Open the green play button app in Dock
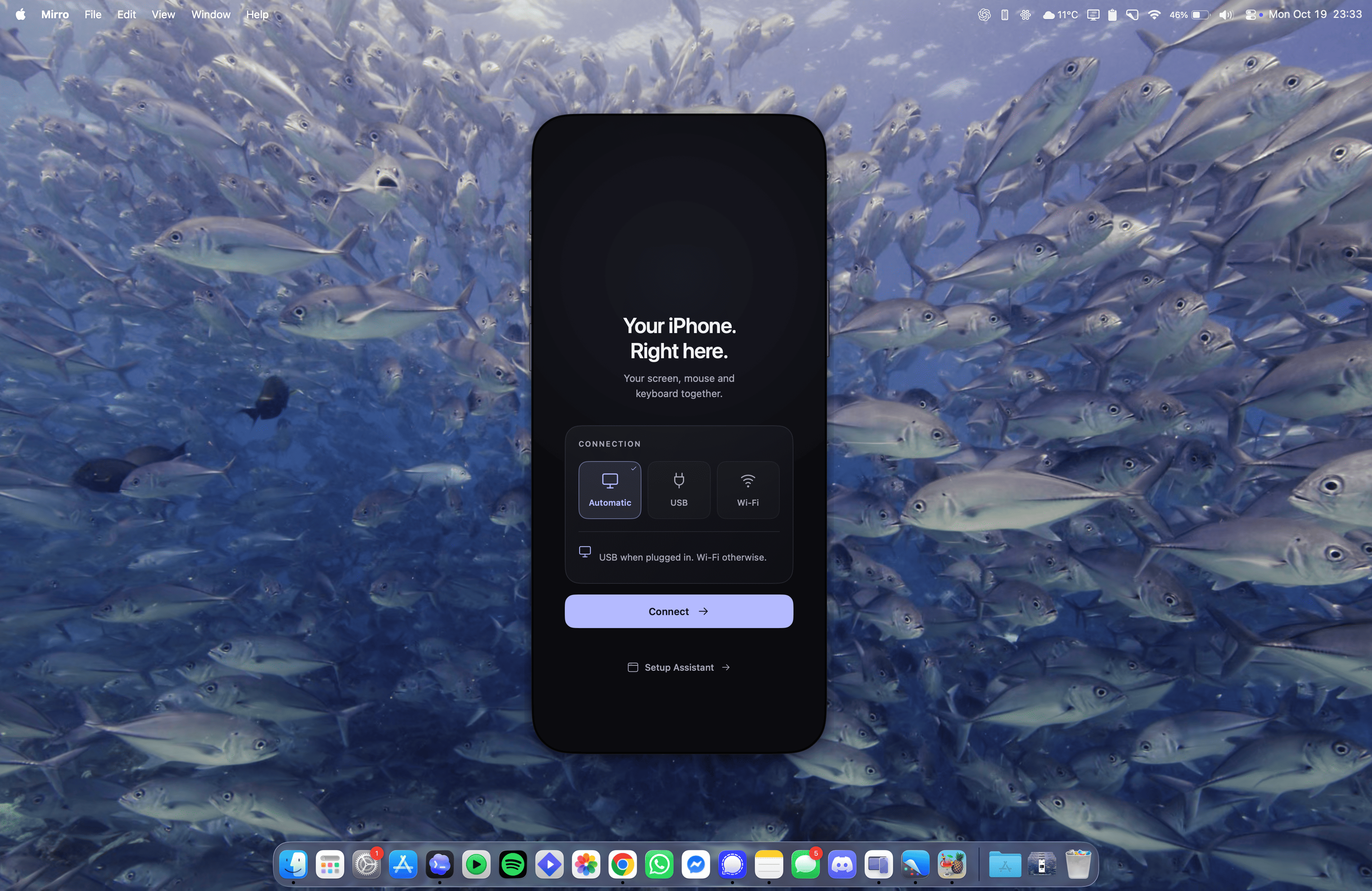Screen dimensions: 1372x891 [476, 864]
